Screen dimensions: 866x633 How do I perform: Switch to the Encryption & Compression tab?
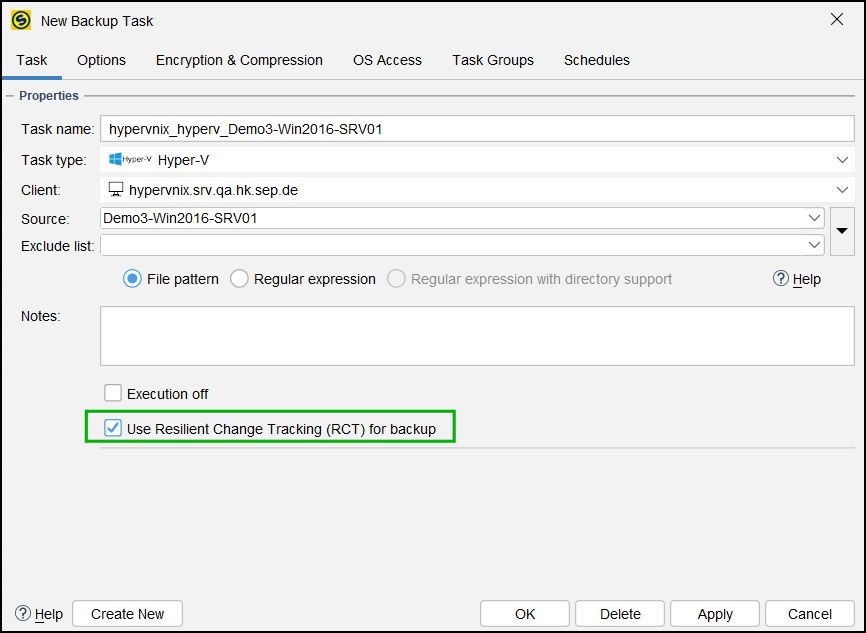coord(239,60)
